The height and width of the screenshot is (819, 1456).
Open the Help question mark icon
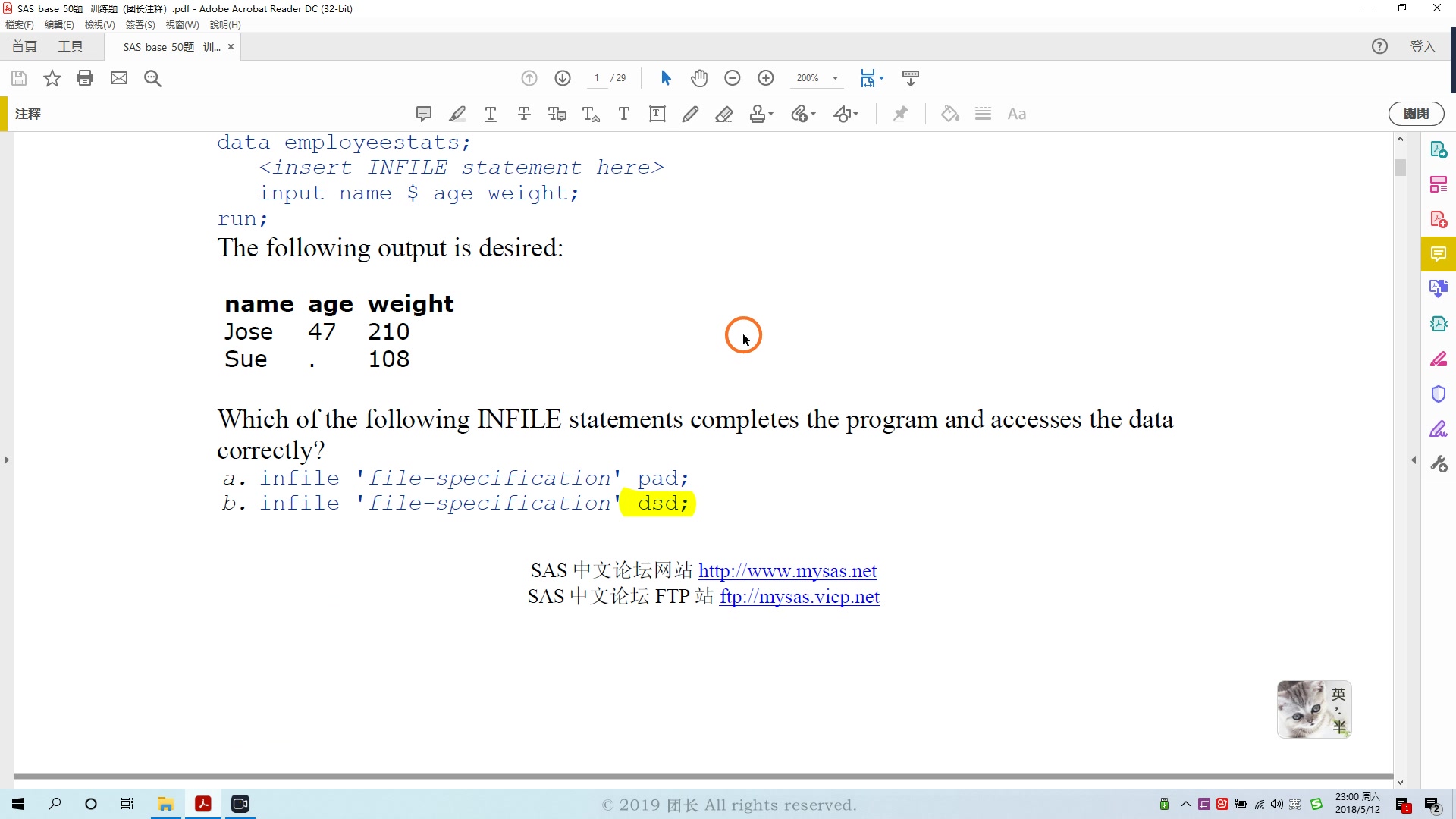tap(1379, 47)
